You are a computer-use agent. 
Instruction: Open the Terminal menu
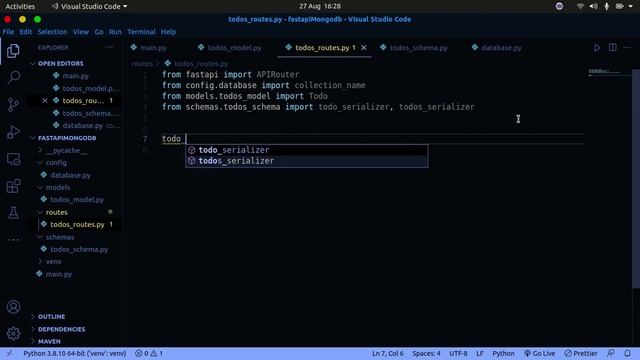coord(141,32)
